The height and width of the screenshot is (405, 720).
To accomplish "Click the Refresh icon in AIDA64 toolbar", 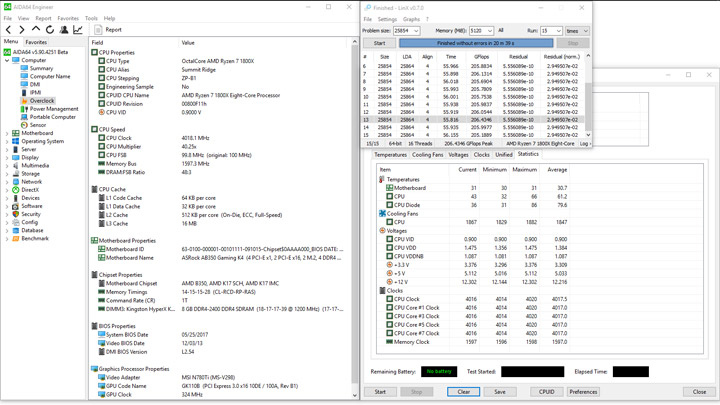I will [50, 30].
